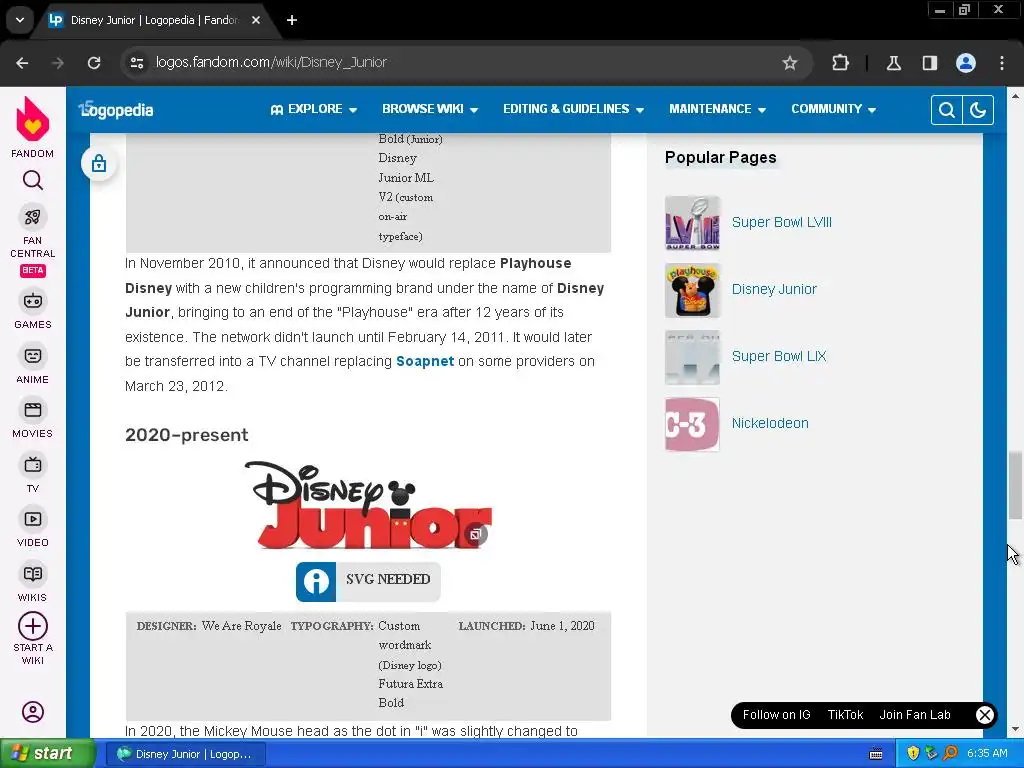The height and width of the screenshot is (768, 1024).
Task: Open Fan Central rocket icon
Action: (x=33, y=217)
